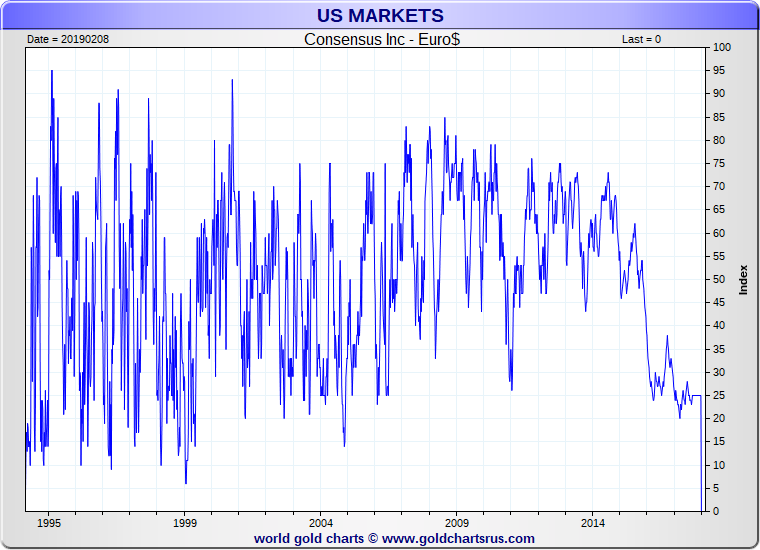Click the vertical 'Index' axis title
This screenshot has width=760, height=550.
(x=743, y=280)
